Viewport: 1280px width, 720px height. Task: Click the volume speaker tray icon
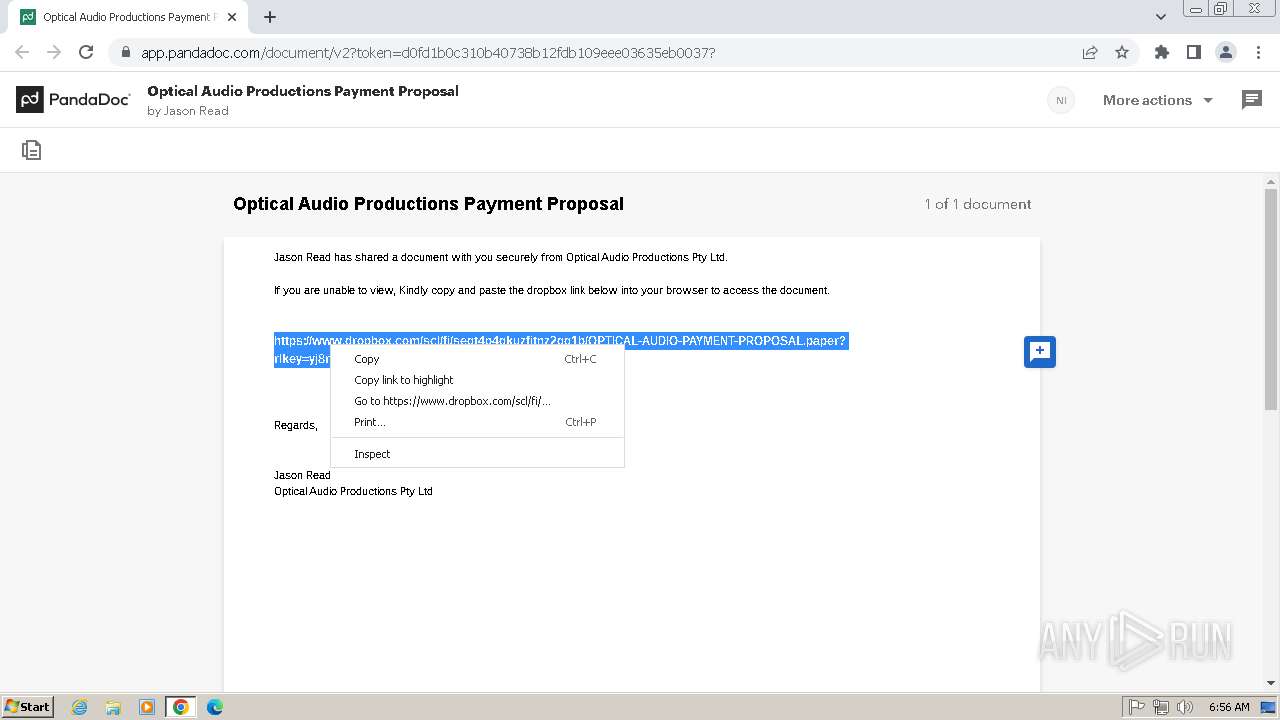1185,707
